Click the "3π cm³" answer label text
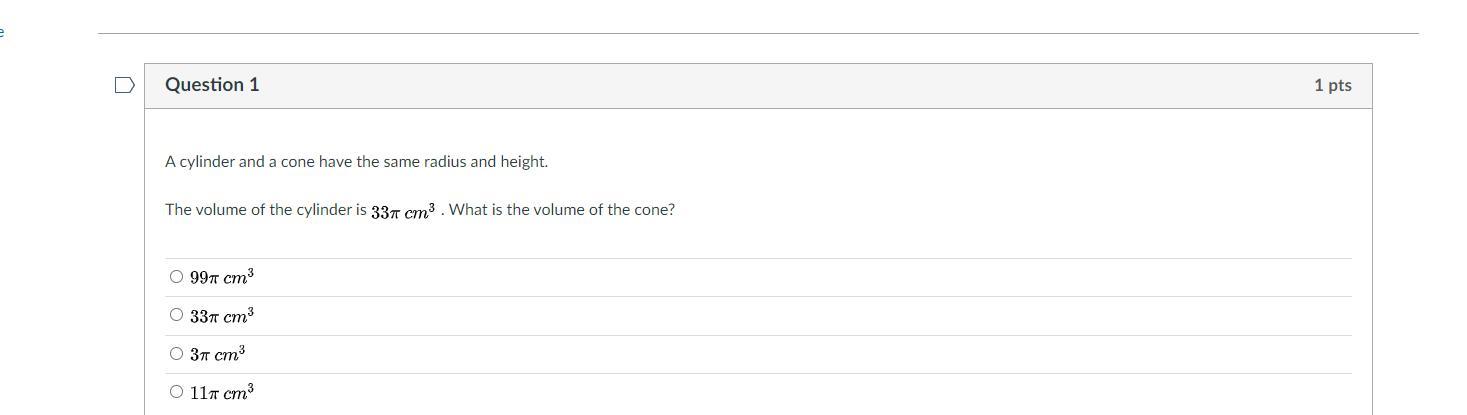Screen dimensions: 1467x415 [218, 354]
